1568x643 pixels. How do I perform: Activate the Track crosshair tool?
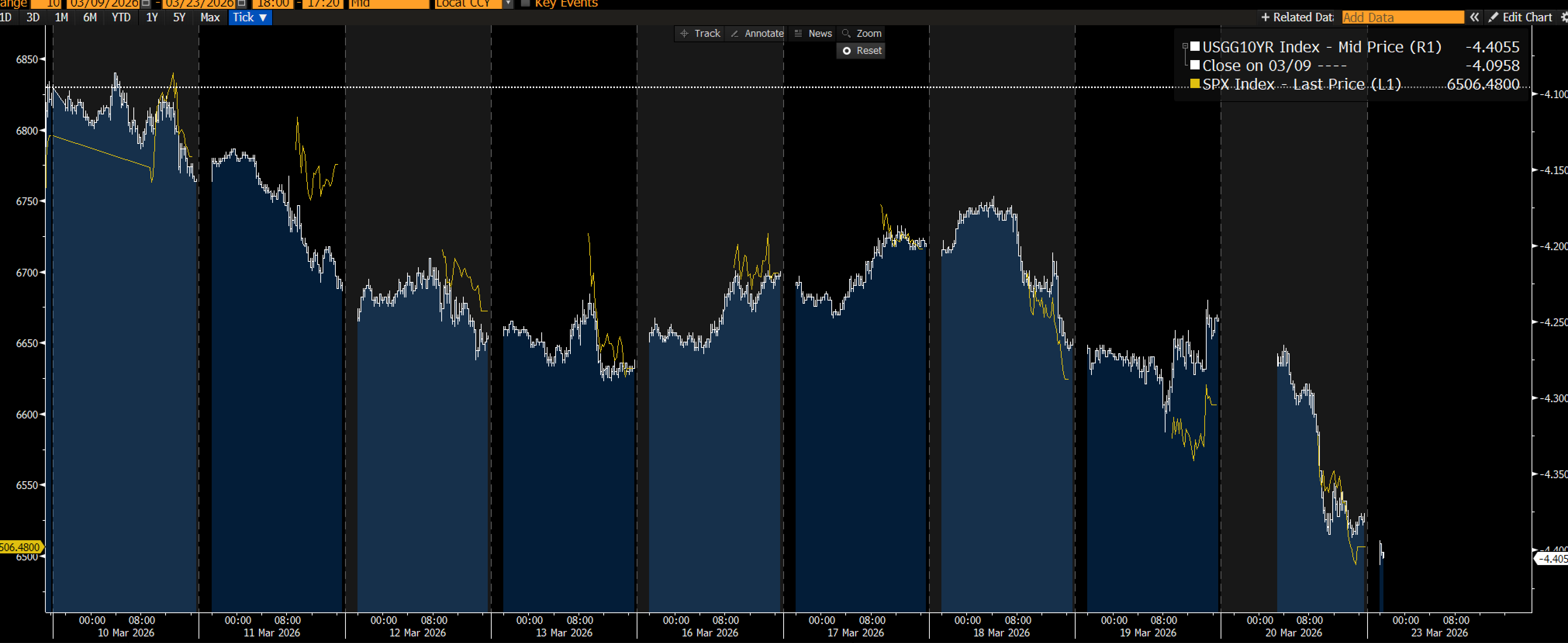pyautogui.click(x=700, y=33)
